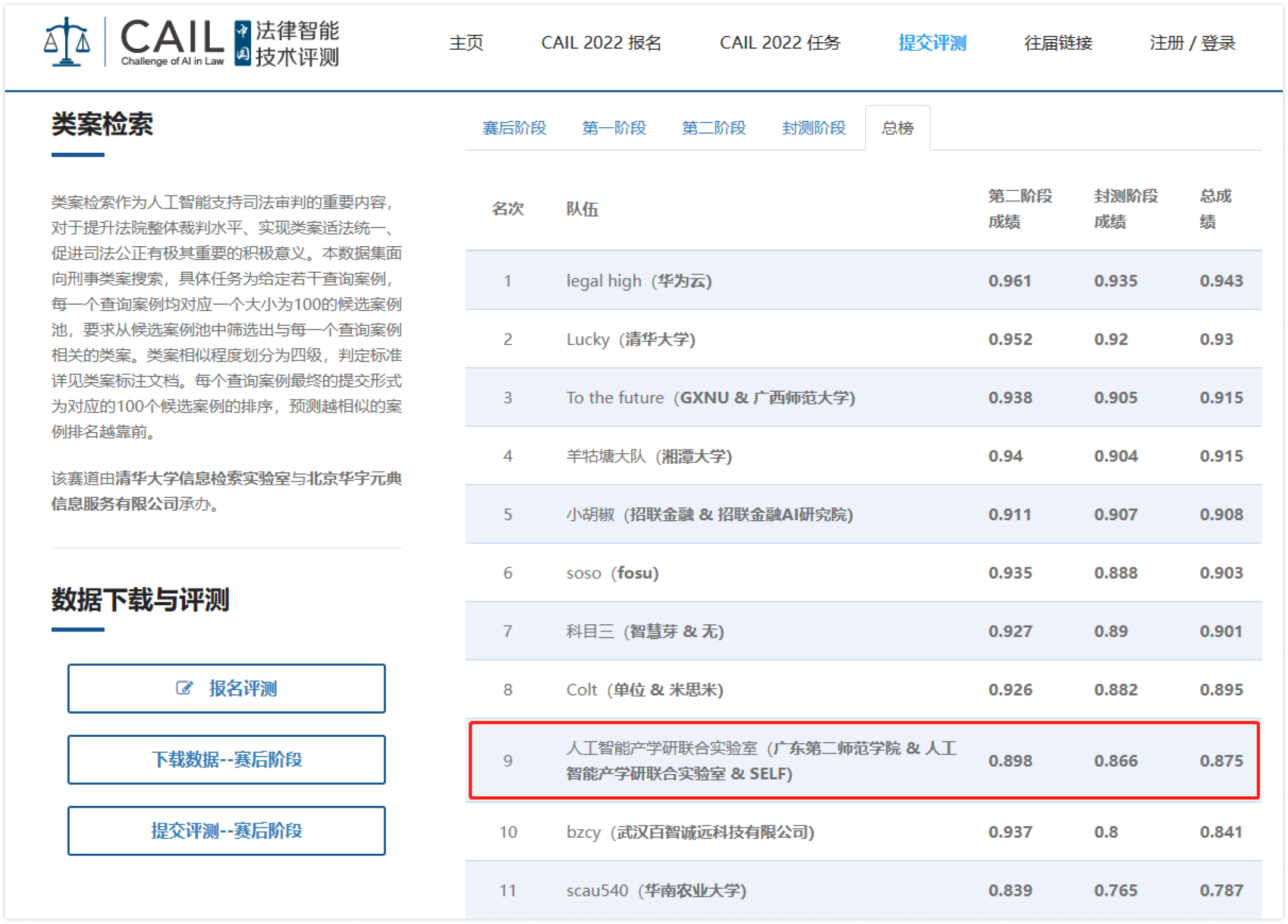Click total score 0.943 of legal high
Viewport: 1288px width, 924px height.
1221,281
